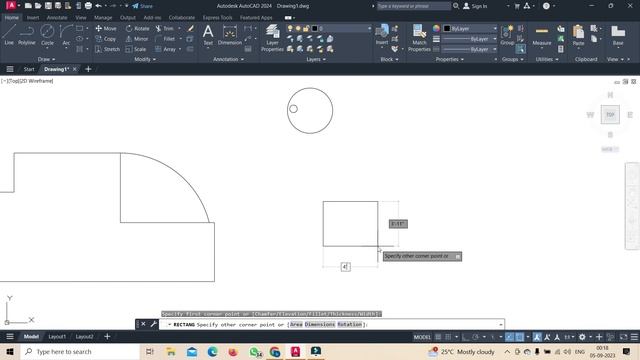Click the Trim tool
Viewport: 640px width, 360px height.
point(165,29)
